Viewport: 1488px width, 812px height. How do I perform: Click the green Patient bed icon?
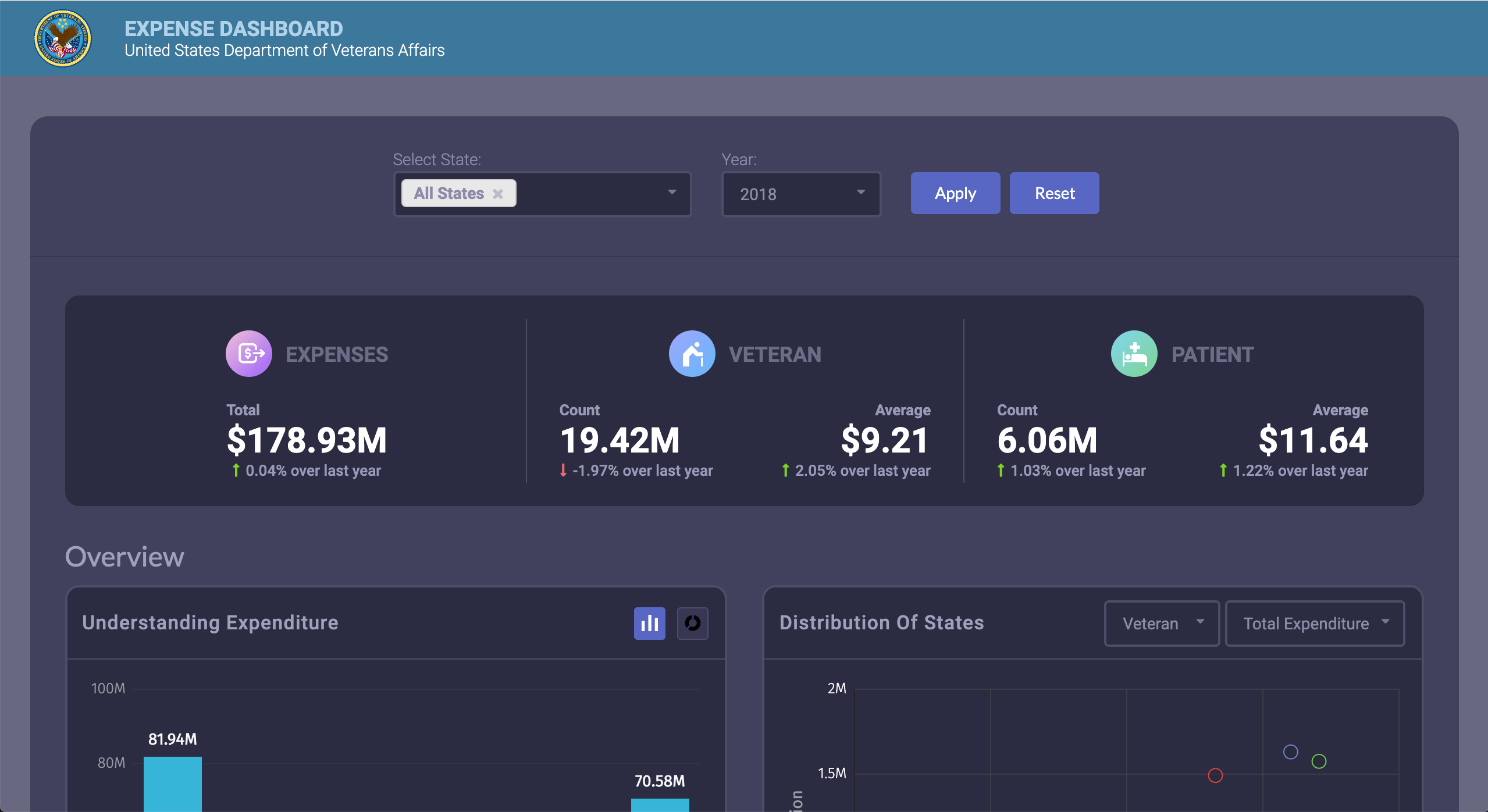pyautogui.click(x=1134, y=354)
